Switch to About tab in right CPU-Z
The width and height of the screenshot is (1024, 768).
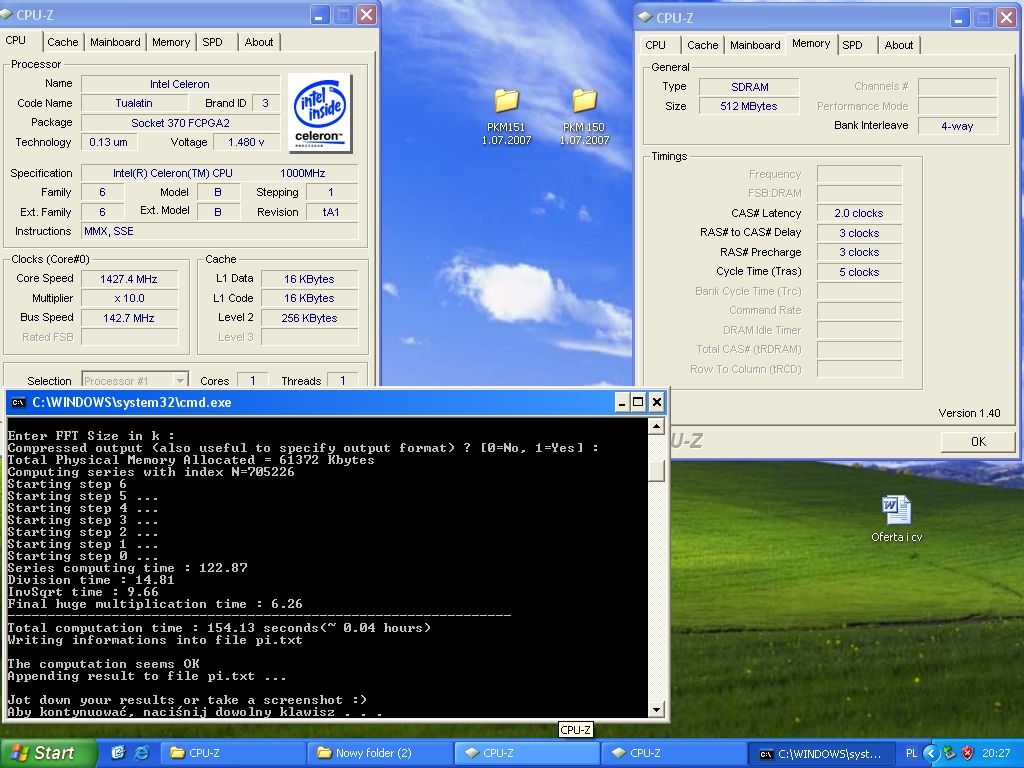(899, 45)
